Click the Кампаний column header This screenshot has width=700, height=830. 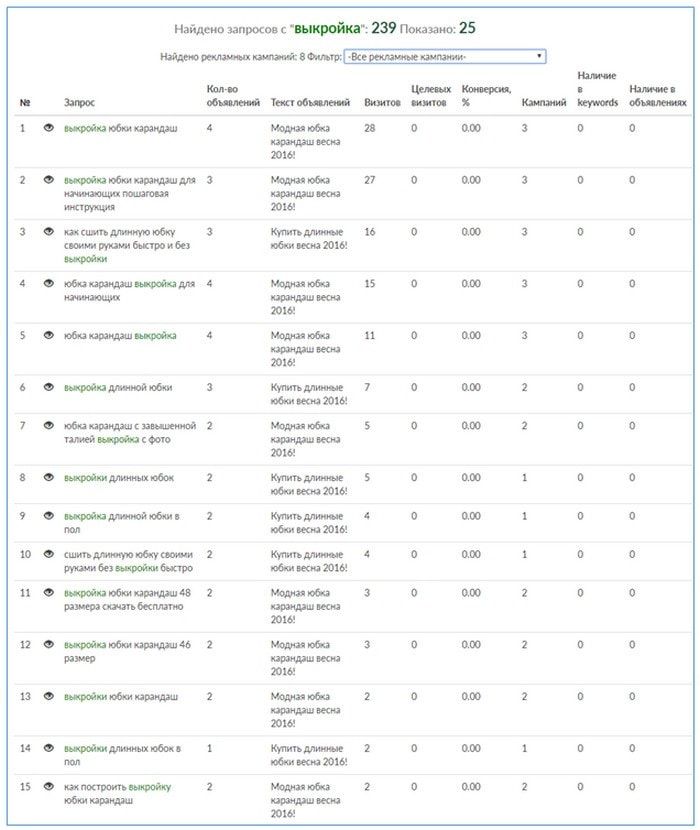(x=544, y=102)
